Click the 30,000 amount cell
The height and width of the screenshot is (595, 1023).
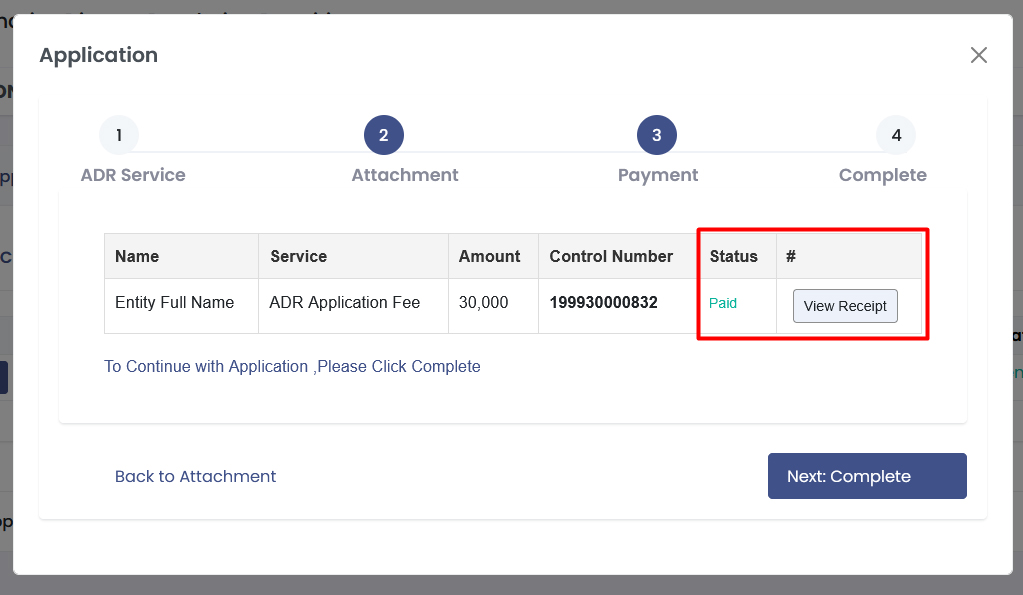click(x=484, y=303)
